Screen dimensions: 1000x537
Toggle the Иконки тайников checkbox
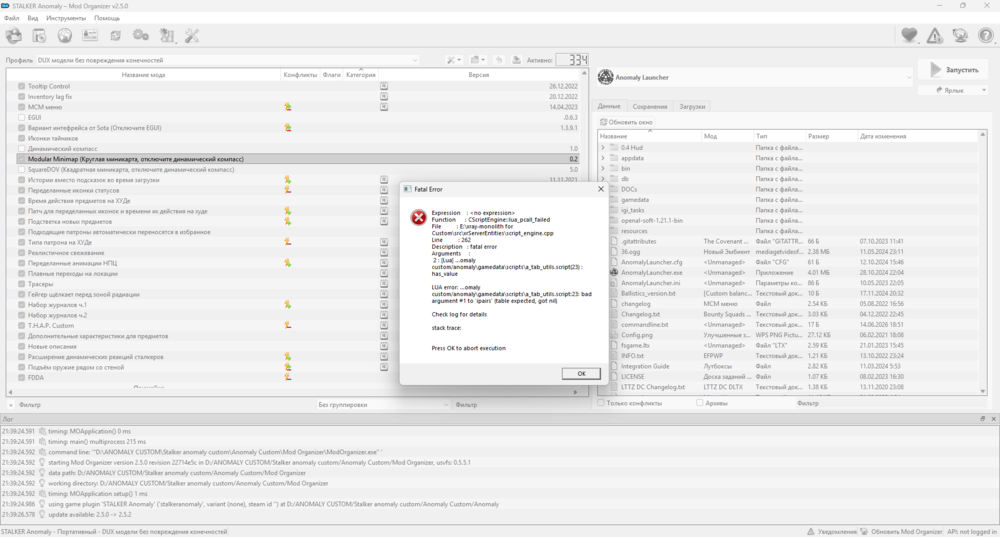tap(22, 138)
